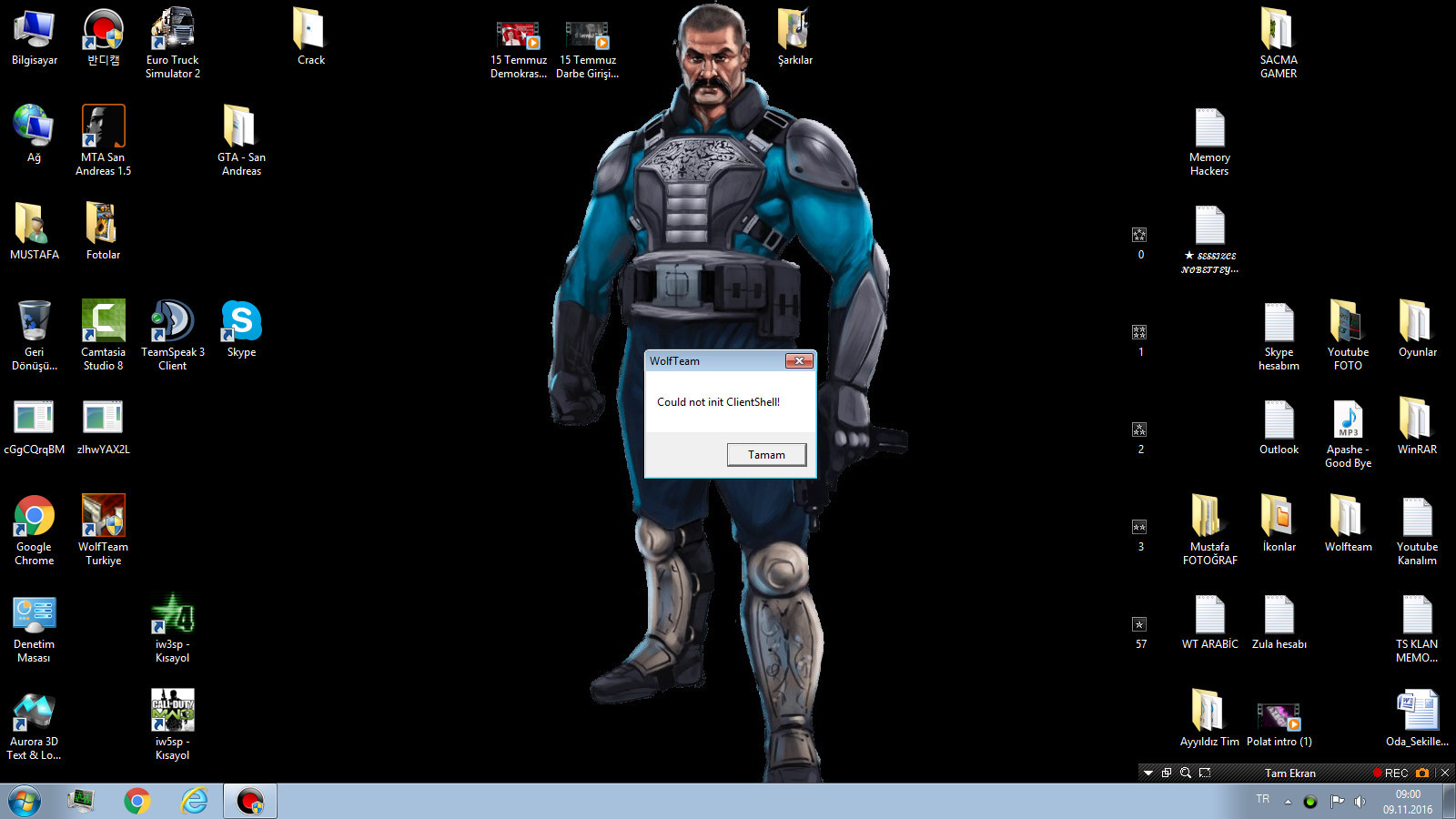Select the Camtasia Studio 8 shortcut

104,335
